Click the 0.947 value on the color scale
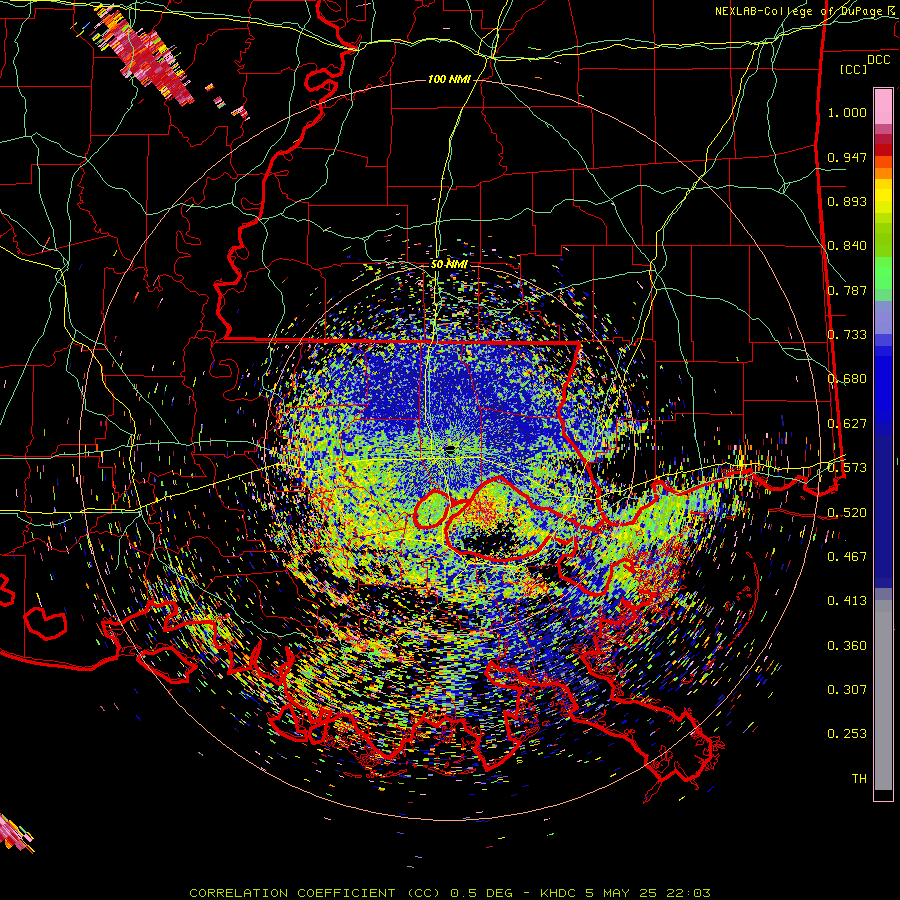This screenshot has height=900, width=900. pos(847,157)
